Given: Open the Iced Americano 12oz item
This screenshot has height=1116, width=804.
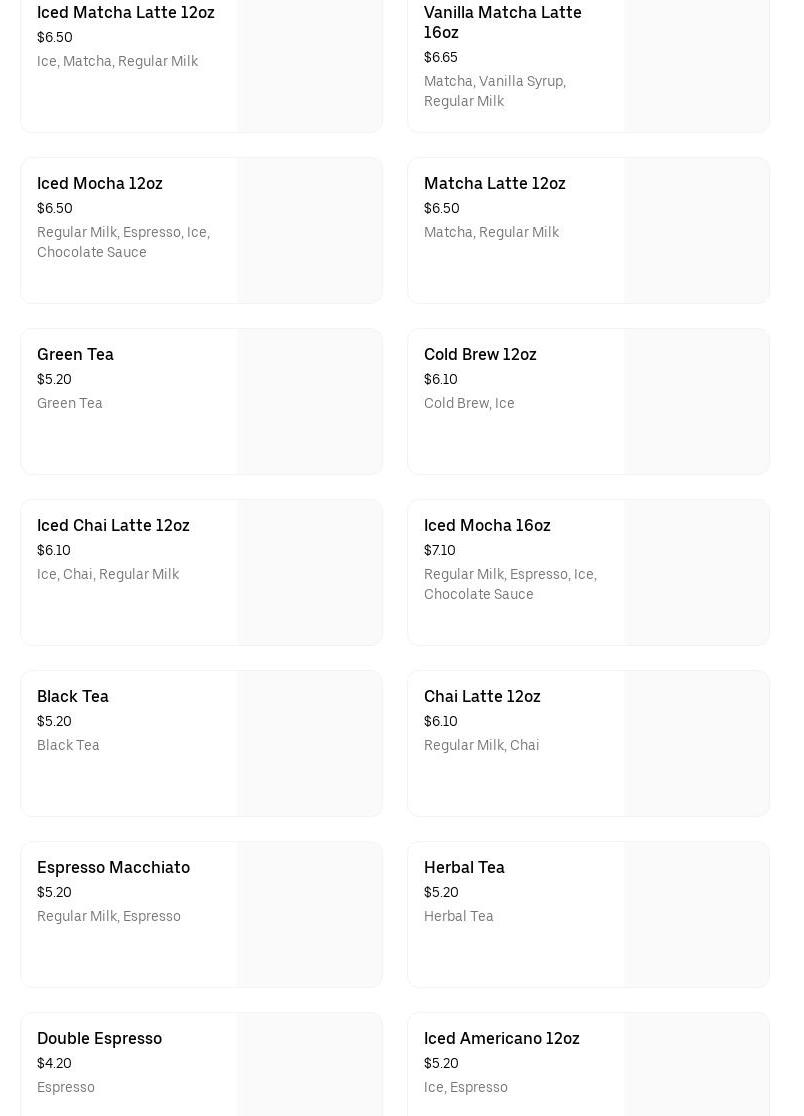Looking at the screenshot, I should click(x=502, y=1039).
